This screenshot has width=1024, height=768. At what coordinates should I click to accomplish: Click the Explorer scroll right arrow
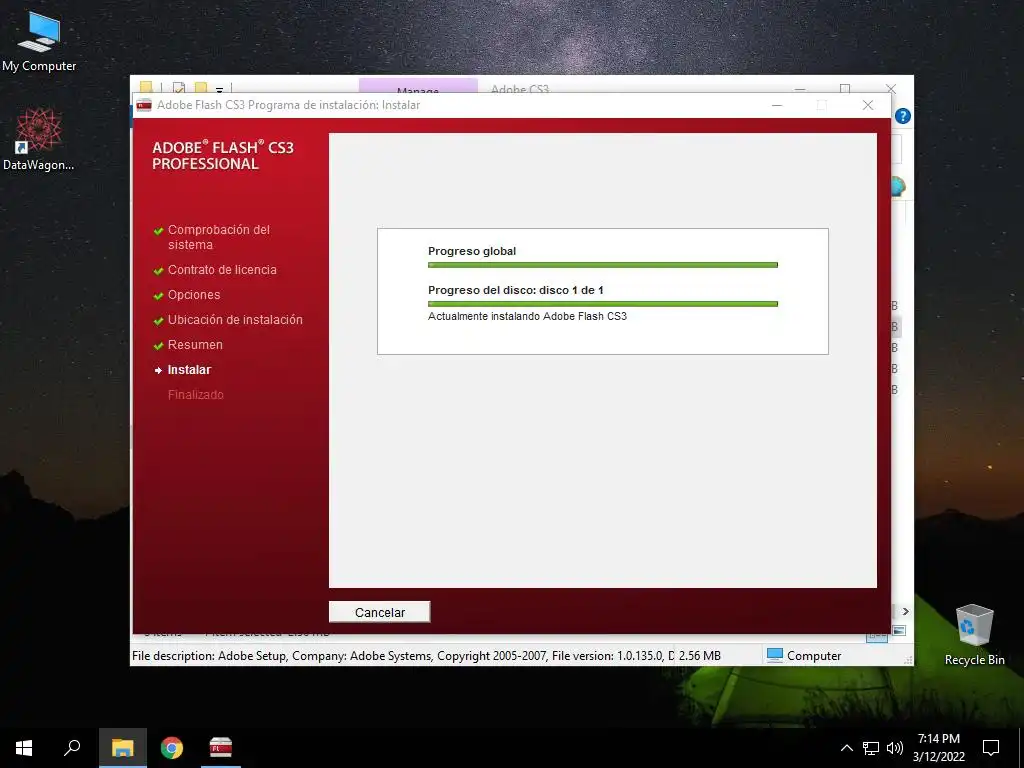pos(905,611)
